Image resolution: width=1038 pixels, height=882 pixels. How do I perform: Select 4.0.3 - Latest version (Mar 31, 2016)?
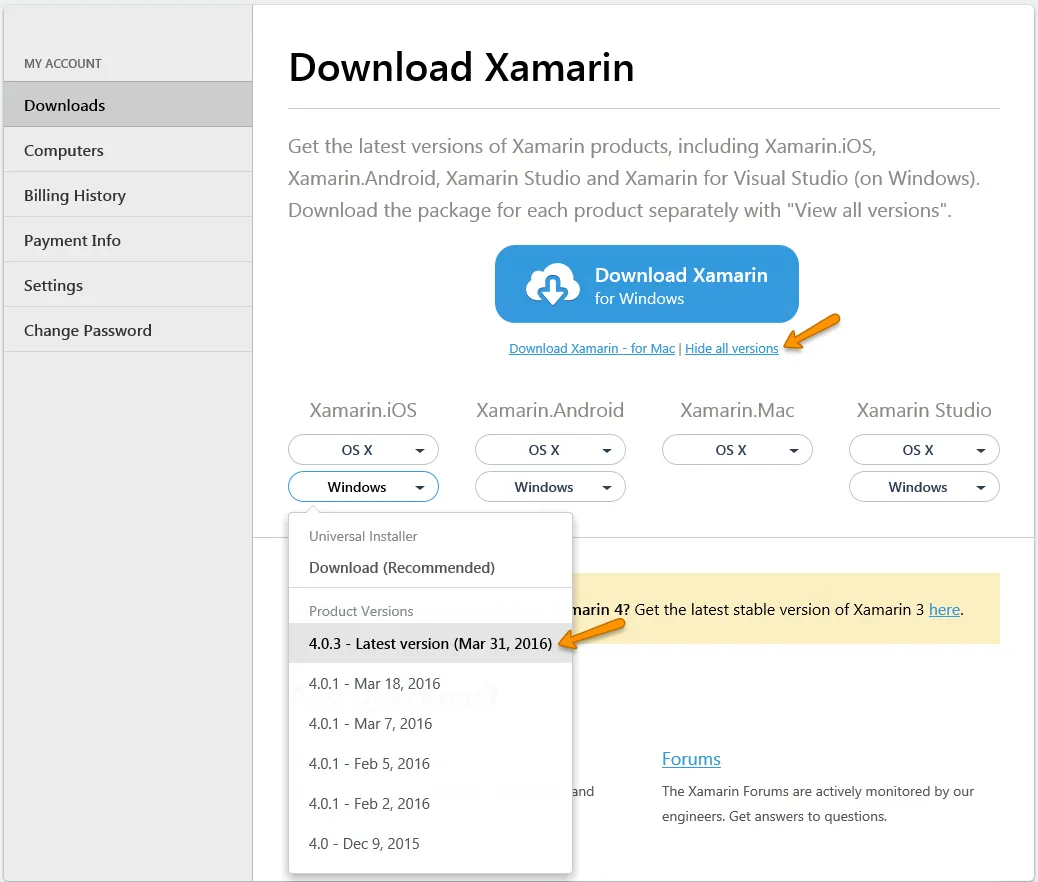[x=430, y=644]
